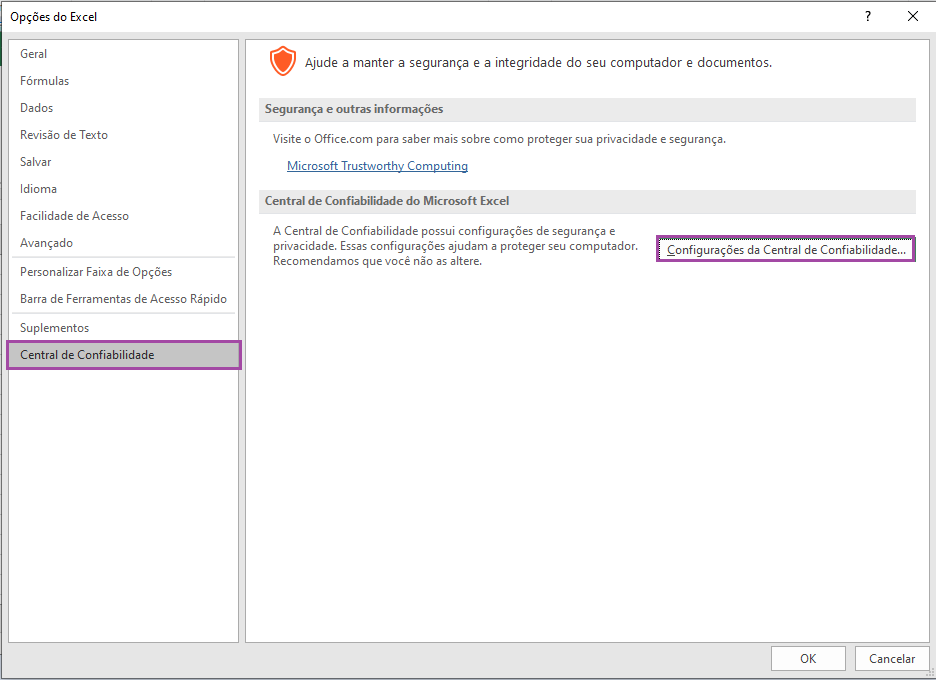Click Cancelar to dismiss options
The width and height of the screenshot is (936, 680).
[892, 659]
